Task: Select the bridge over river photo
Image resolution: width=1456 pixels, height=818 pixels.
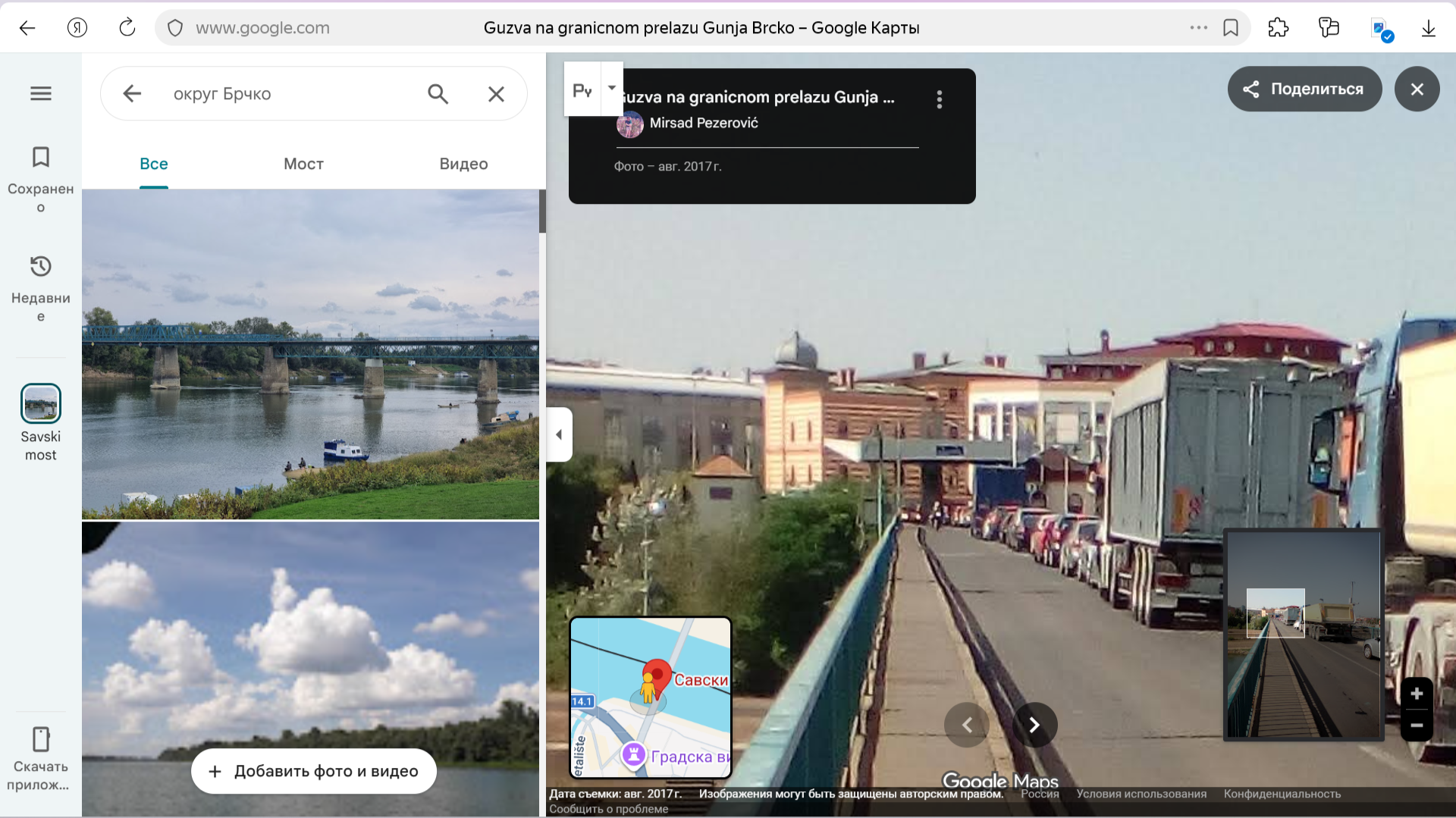Action: click(310, 354)
